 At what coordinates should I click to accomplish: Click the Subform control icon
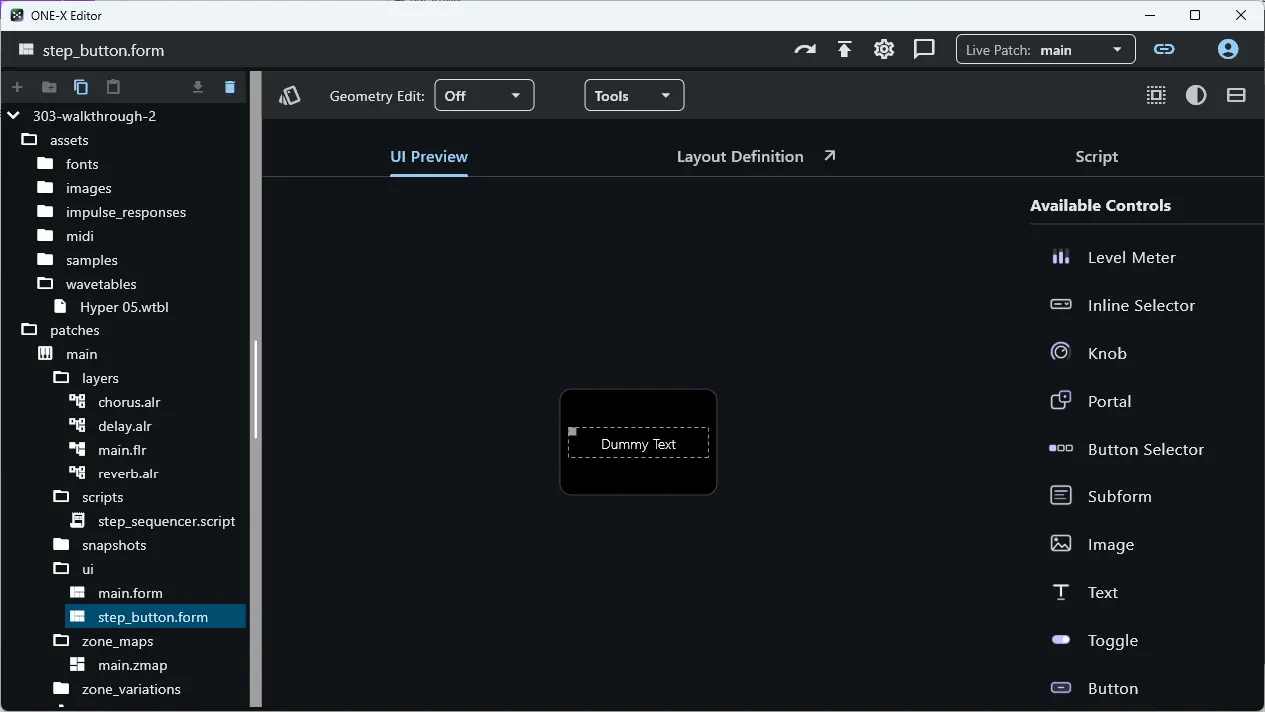click(1061, 496)
